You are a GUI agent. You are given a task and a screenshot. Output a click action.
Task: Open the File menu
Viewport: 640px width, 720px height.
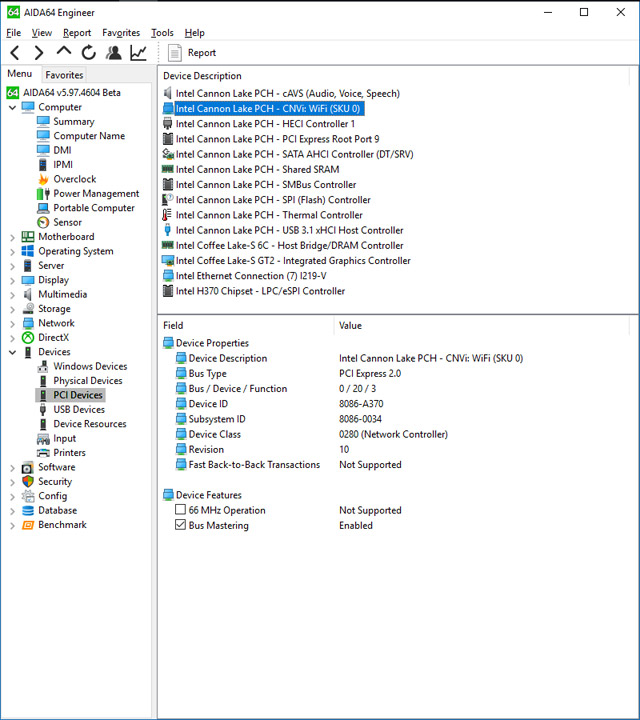[x=13, y=33]
